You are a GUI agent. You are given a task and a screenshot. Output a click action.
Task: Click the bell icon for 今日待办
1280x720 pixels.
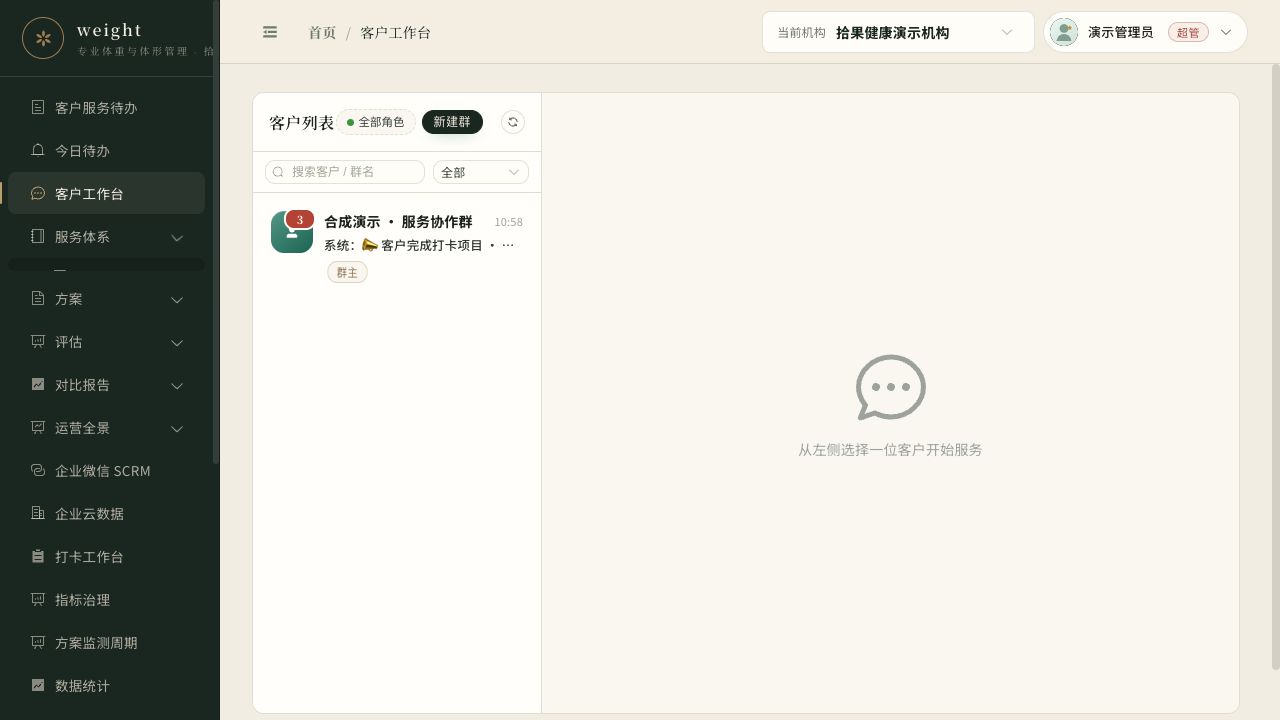pyautogui.click(x=38, y=150)
